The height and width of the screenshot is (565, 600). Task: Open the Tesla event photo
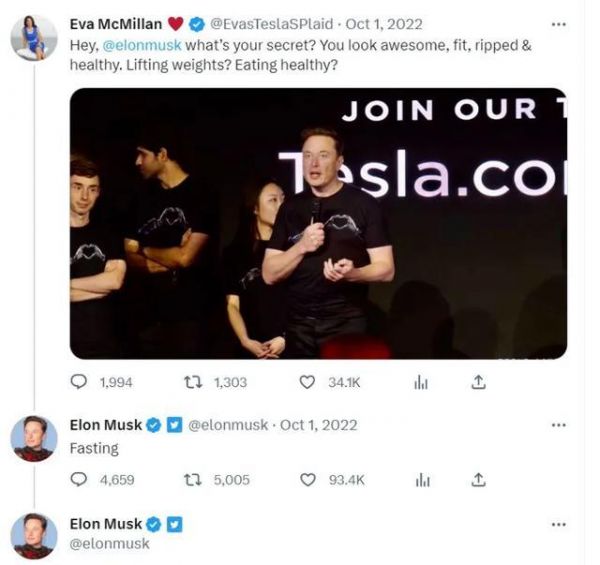click(318, 223)
